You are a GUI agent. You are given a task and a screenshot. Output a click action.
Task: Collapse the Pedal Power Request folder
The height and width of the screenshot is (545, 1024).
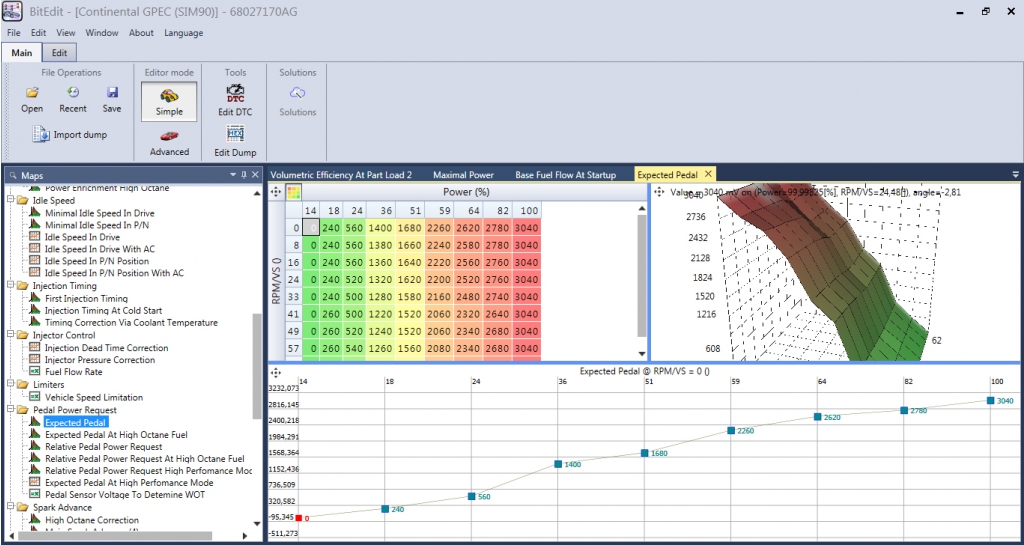click(10, 410)
